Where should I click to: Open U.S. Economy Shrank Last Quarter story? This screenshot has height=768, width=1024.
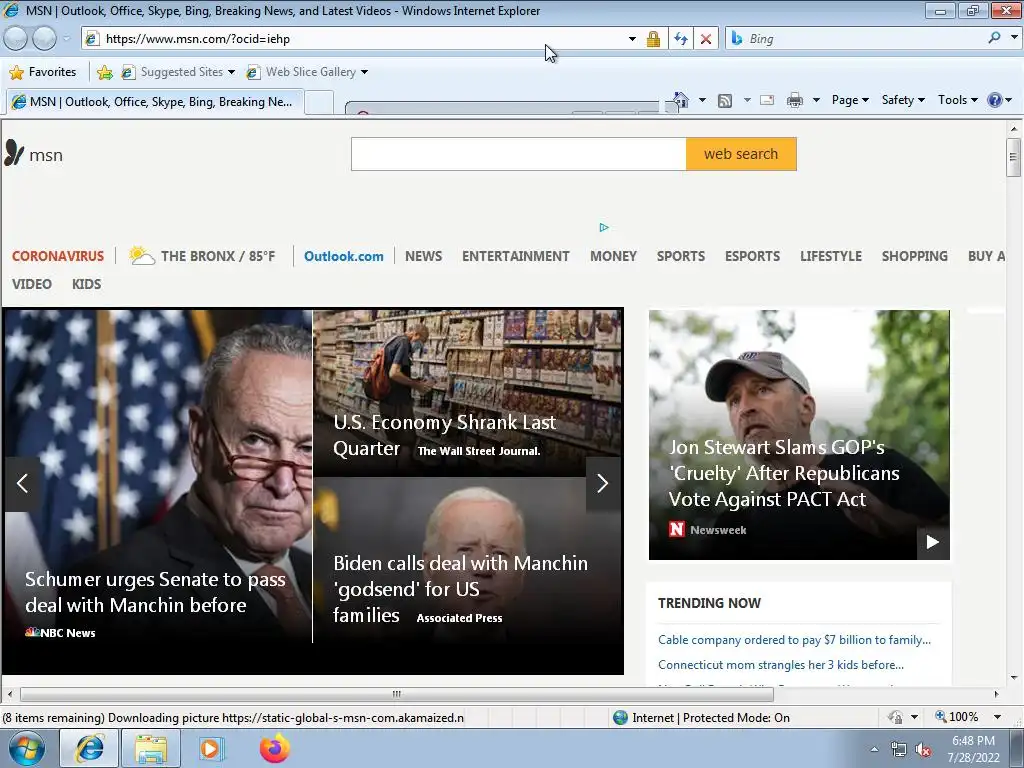444,435
